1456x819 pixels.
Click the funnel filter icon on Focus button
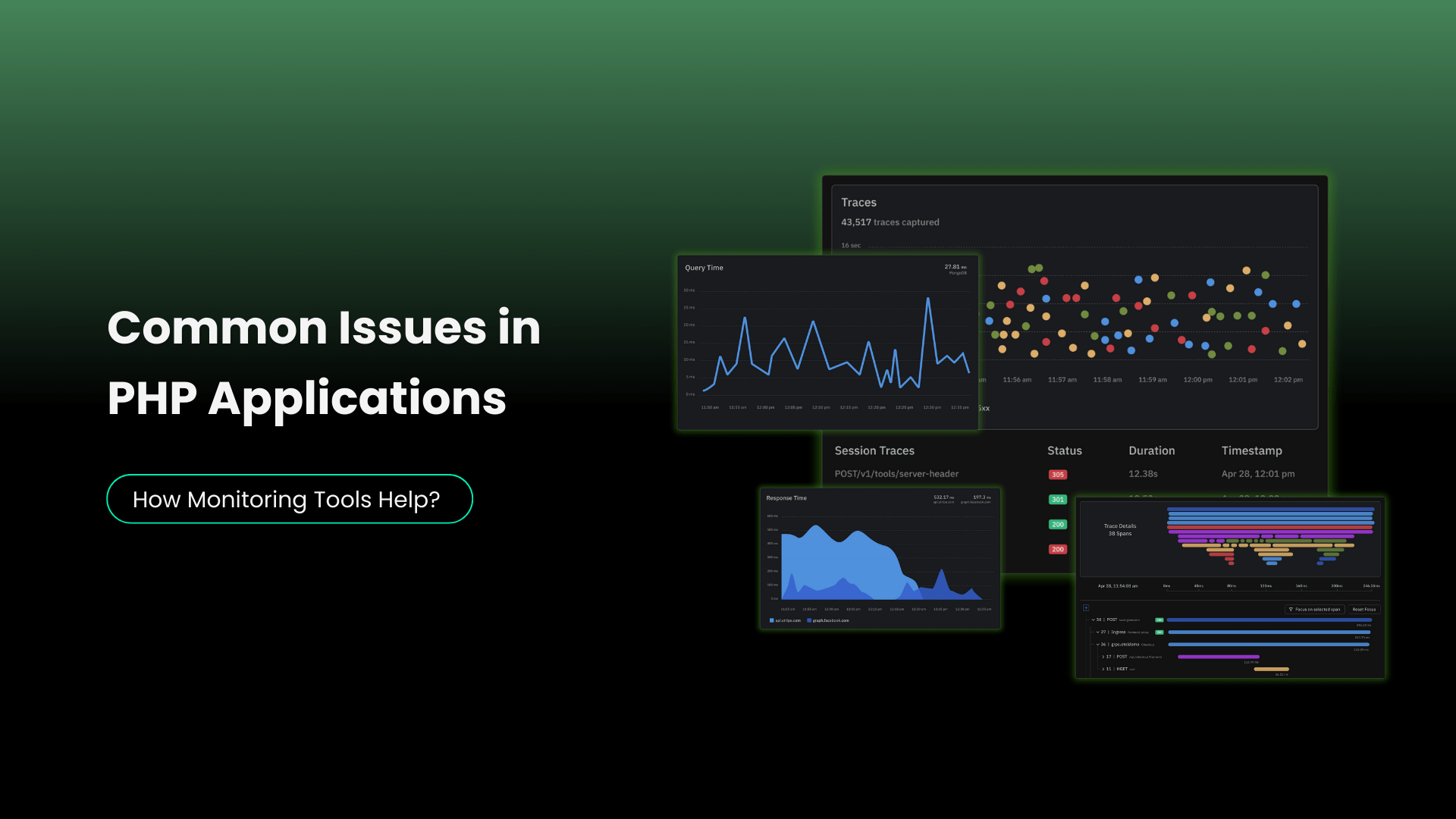click(x=1291, y=609)
